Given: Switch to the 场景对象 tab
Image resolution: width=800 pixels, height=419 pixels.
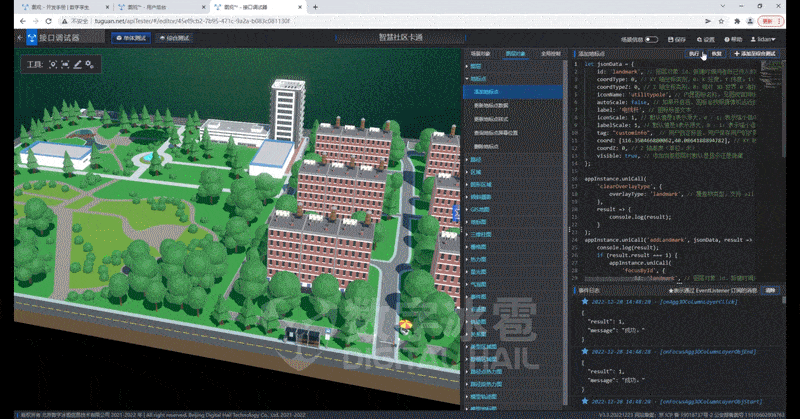Looking at the screenshot, I should pos(482,52).
